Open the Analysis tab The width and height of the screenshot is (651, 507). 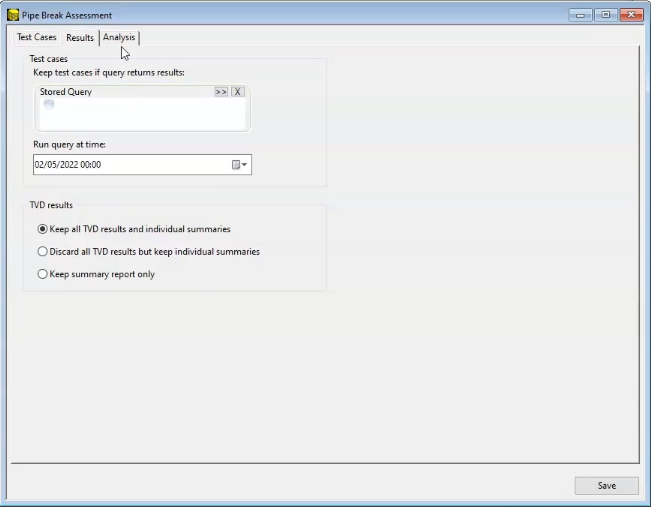point(119,37)
